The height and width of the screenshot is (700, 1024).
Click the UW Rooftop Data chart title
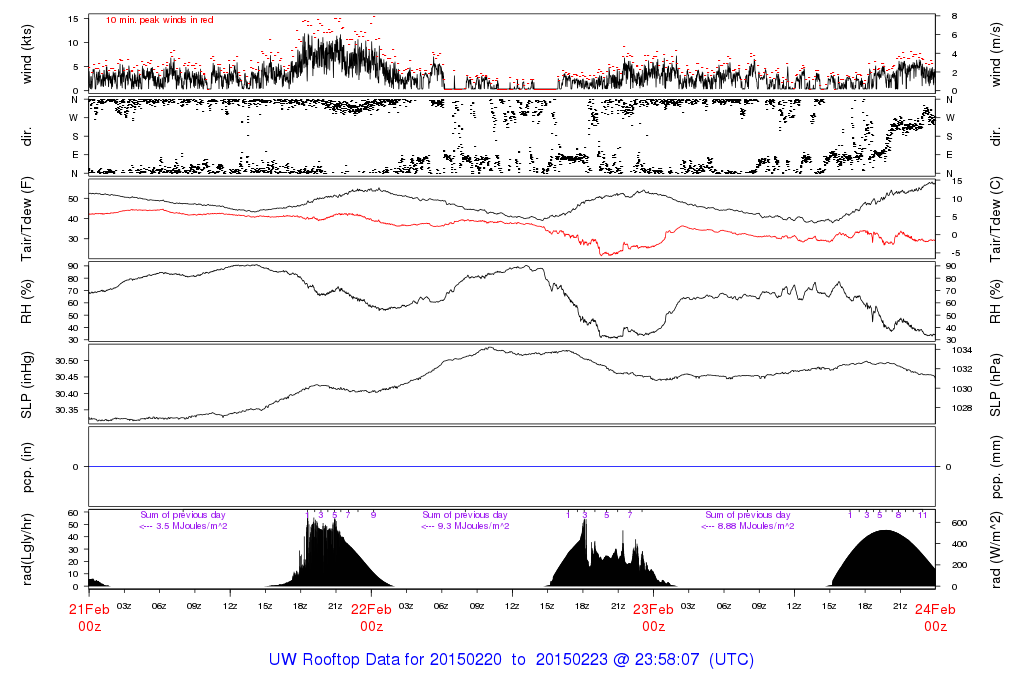(511, 660)
